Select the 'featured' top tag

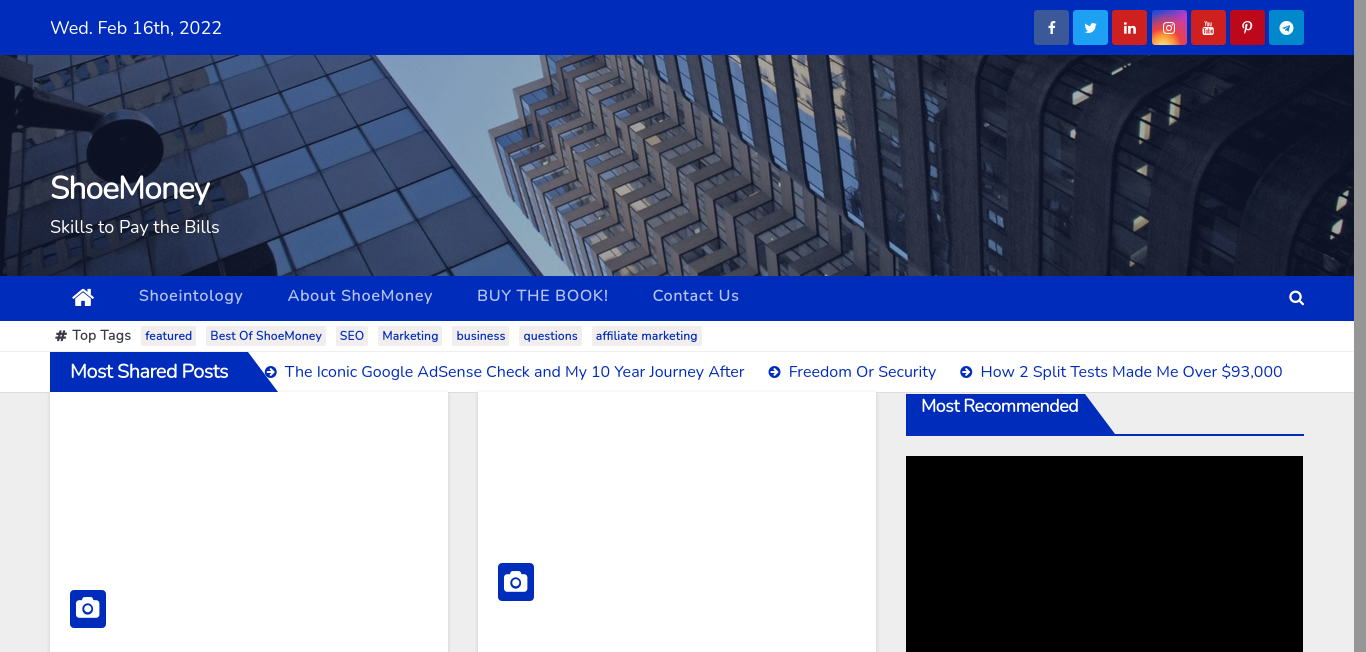pyautogui.click(x=168, y=336)
